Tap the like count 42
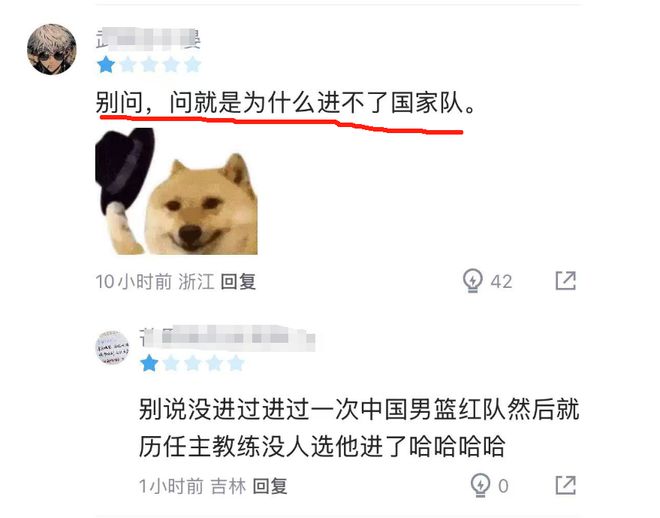 (x=501, y=282)
